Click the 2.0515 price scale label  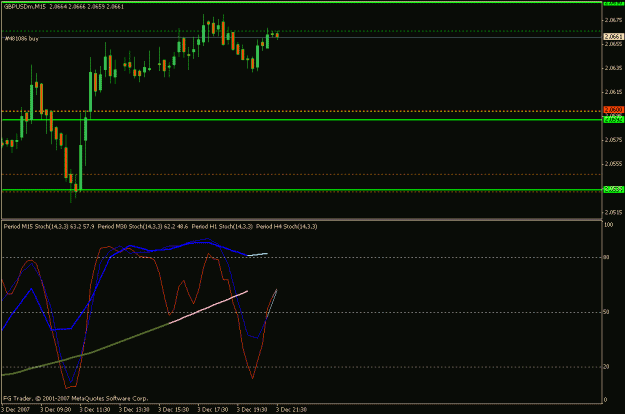tap(613, 212)
